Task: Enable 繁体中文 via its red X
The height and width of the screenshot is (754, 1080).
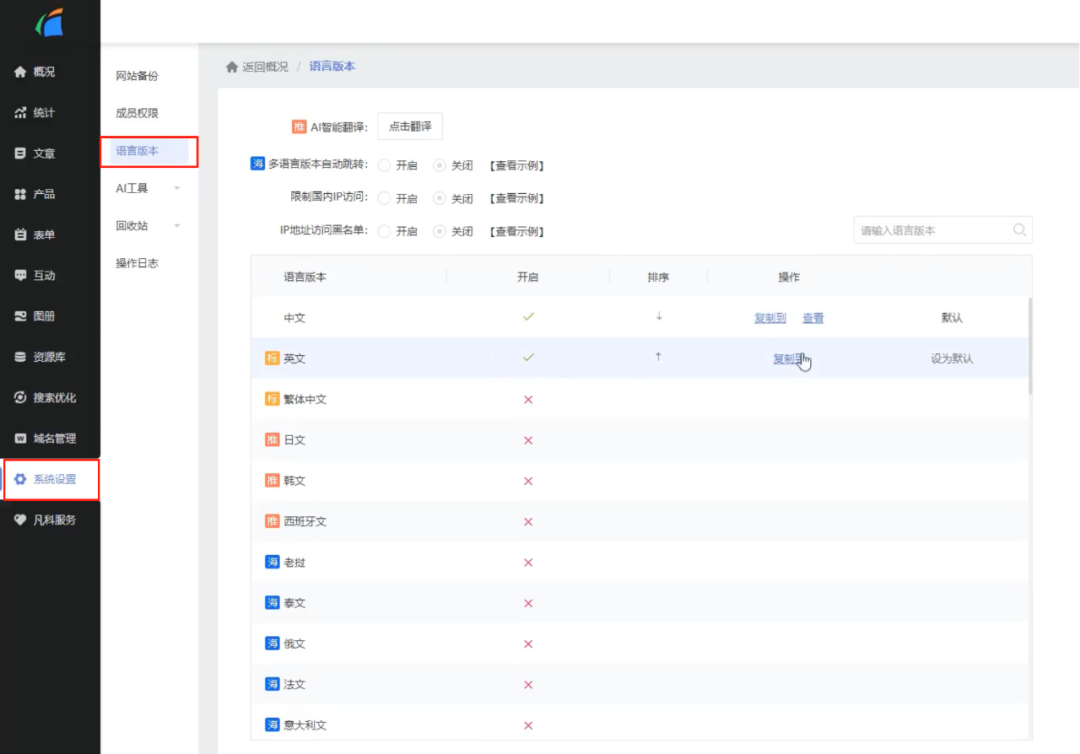Action: click(x=528, y=399)
